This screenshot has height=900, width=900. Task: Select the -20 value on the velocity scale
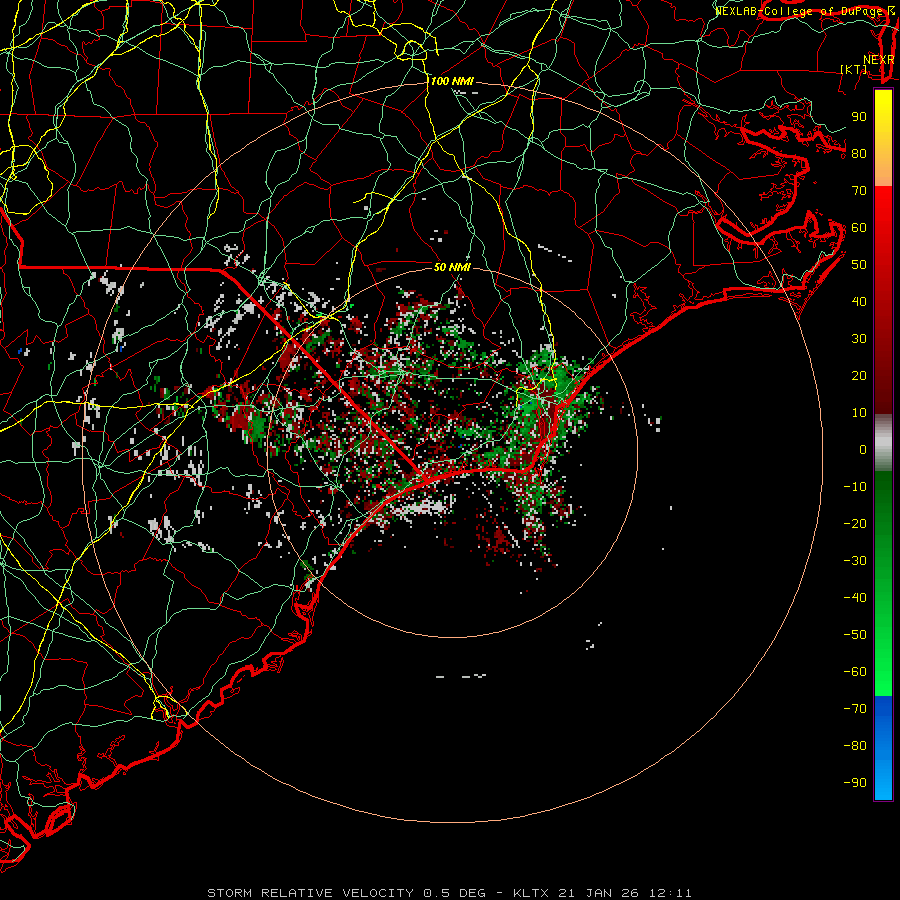(x=855, y=523)
